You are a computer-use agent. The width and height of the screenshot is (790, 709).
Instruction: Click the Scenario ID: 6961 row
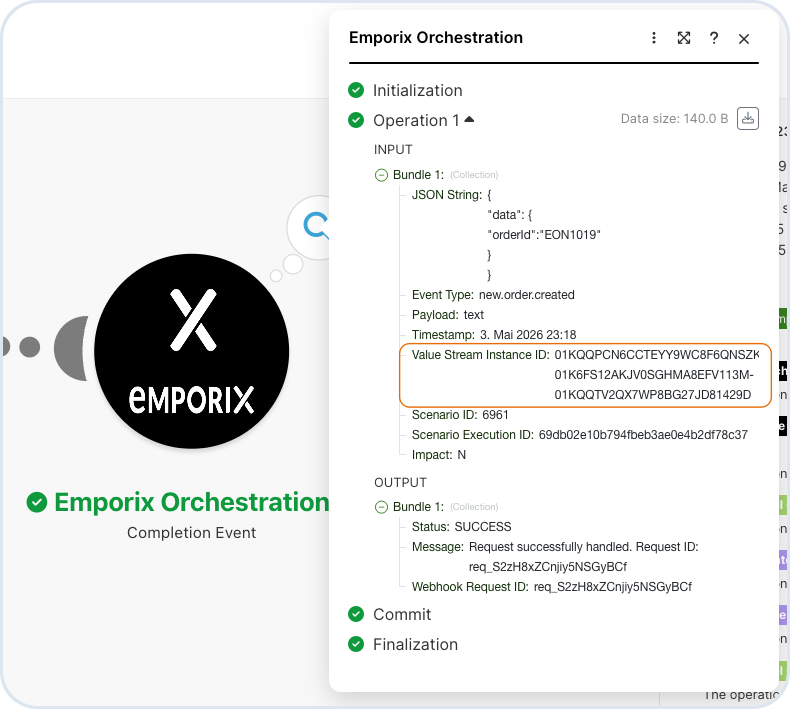pos(460,415)
